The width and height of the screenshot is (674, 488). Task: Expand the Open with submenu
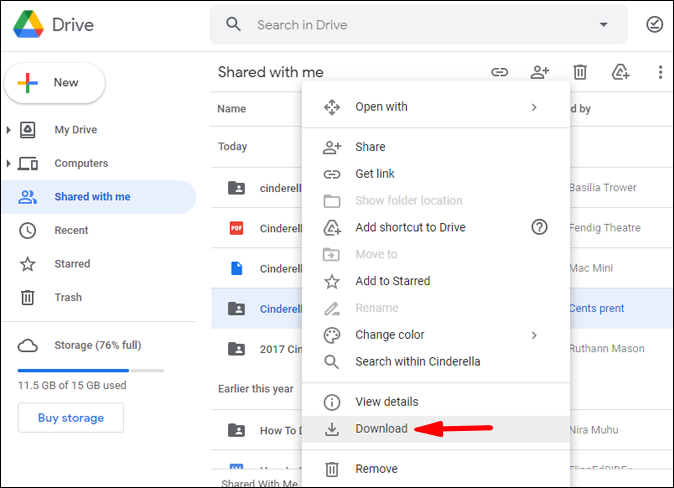534,107
